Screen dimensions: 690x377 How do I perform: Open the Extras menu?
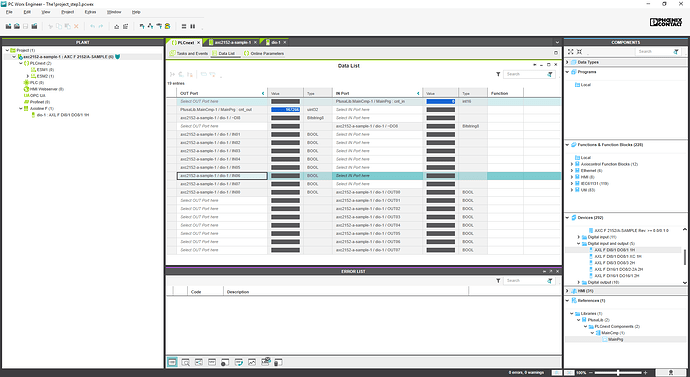pyautogui.click(x=90, y=12)
